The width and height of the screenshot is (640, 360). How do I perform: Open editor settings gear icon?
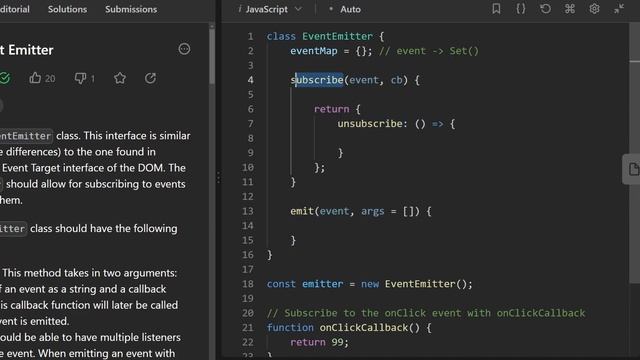coord(594,9)
